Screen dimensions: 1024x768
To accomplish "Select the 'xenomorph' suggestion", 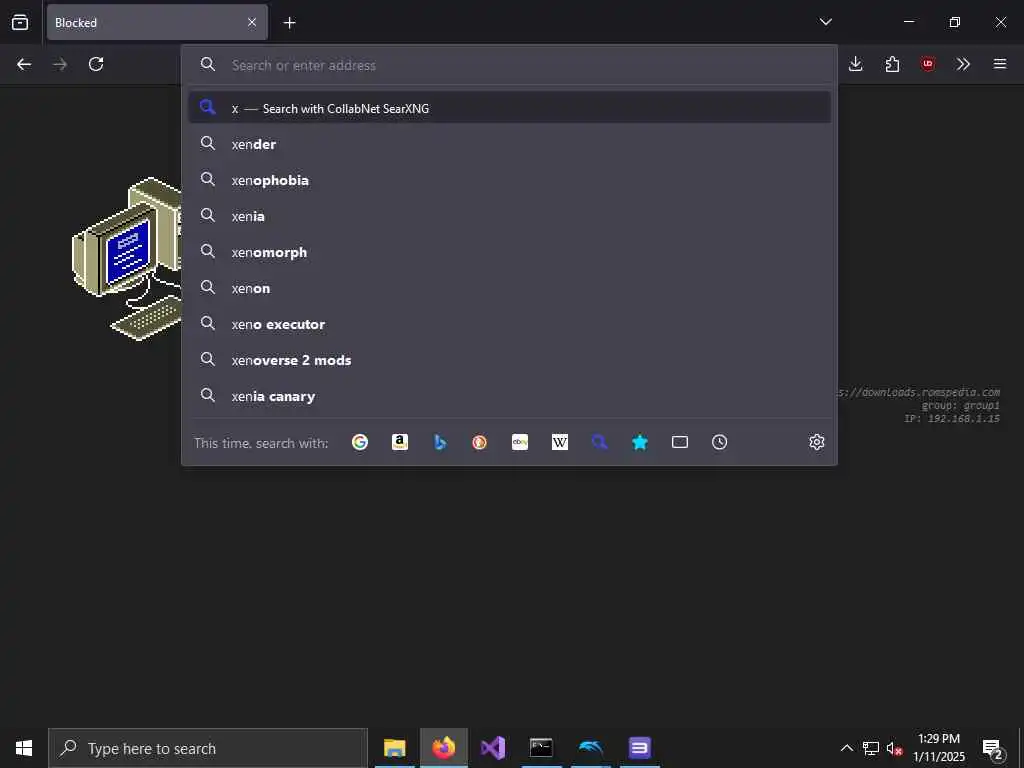I will pyautogui.click(x=509, y=251).
